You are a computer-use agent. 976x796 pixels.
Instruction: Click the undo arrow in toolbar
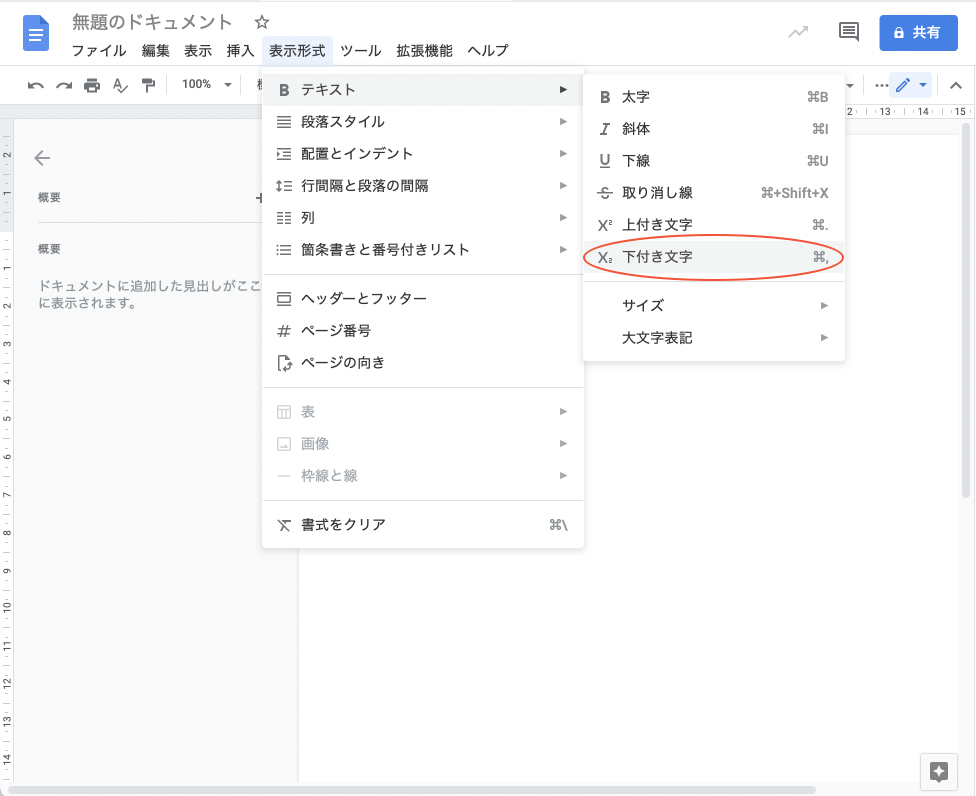click(36, 86)
